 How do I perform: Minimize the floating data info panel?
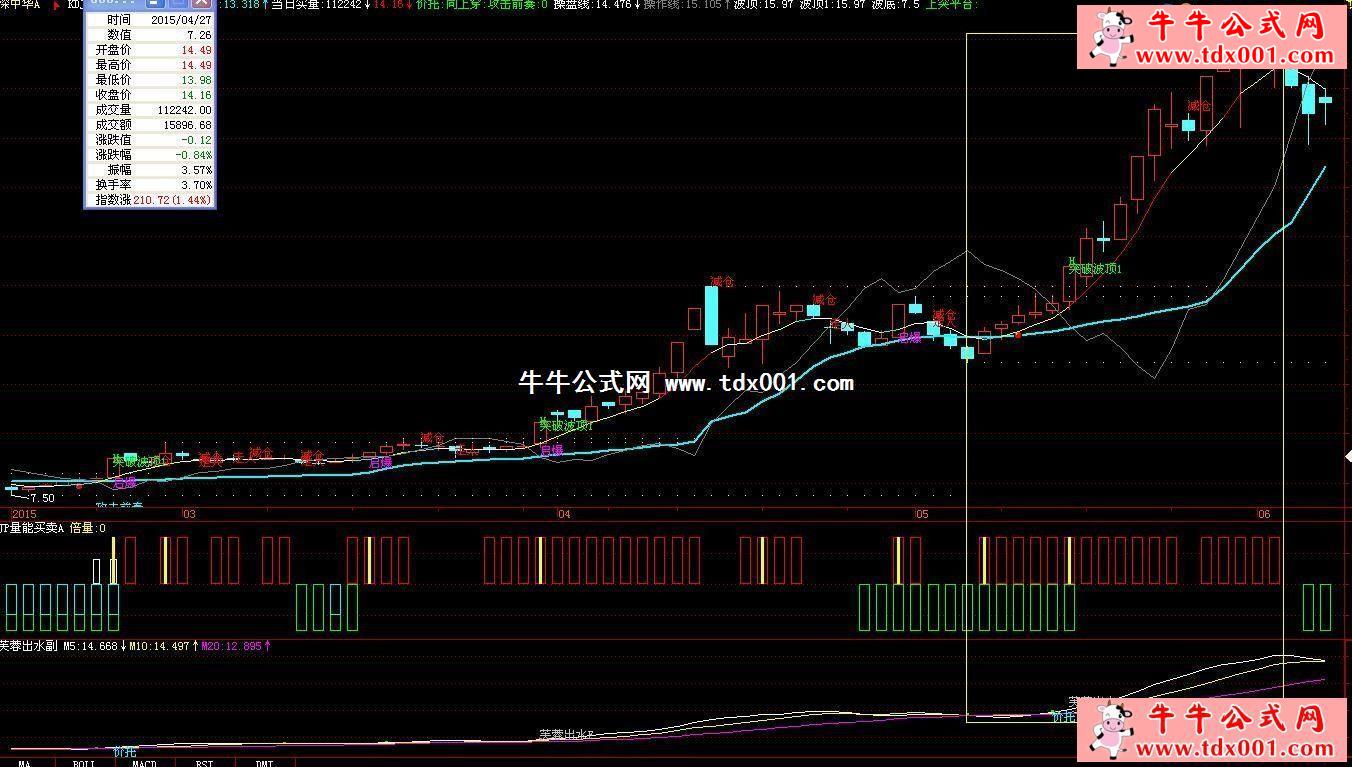(x=153, y=3)
